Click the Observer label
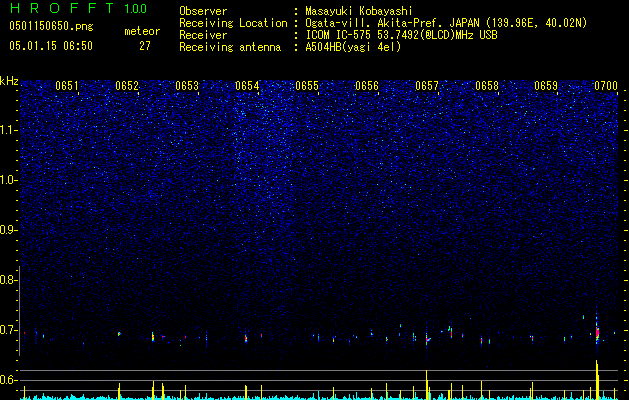629x400 pixels. click(x=203, y=11)
